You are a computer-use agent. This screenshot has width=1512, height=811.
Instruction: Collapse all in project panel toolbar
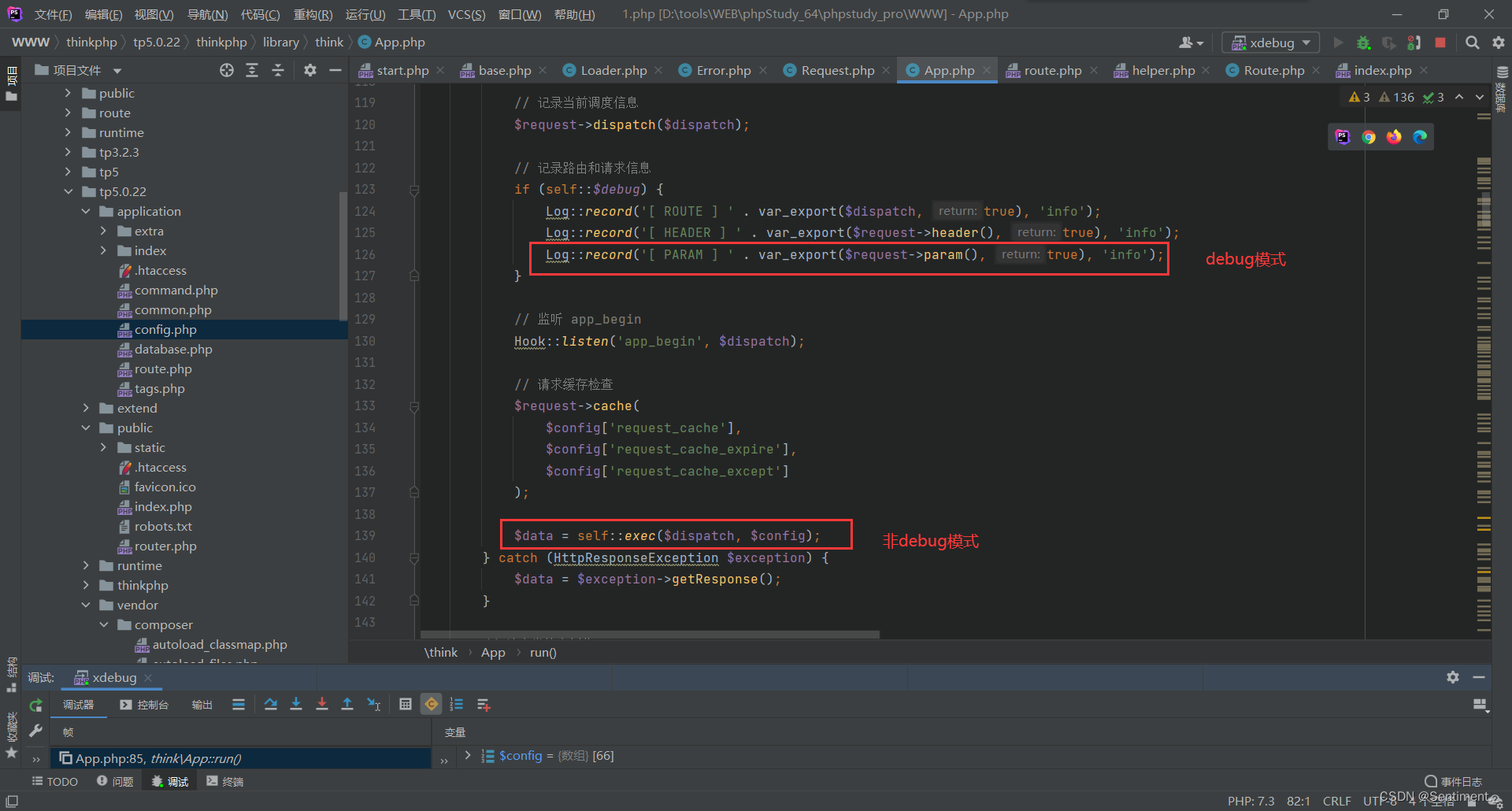(x=278, y=70)
